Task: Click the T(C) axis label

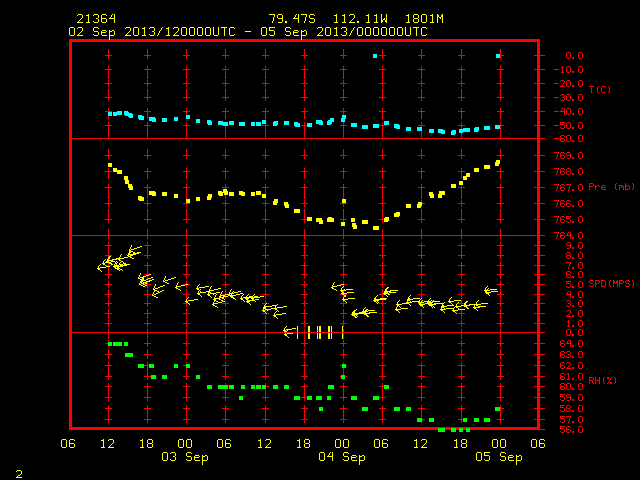Action: pyautogui.click(x=600, y=89)
